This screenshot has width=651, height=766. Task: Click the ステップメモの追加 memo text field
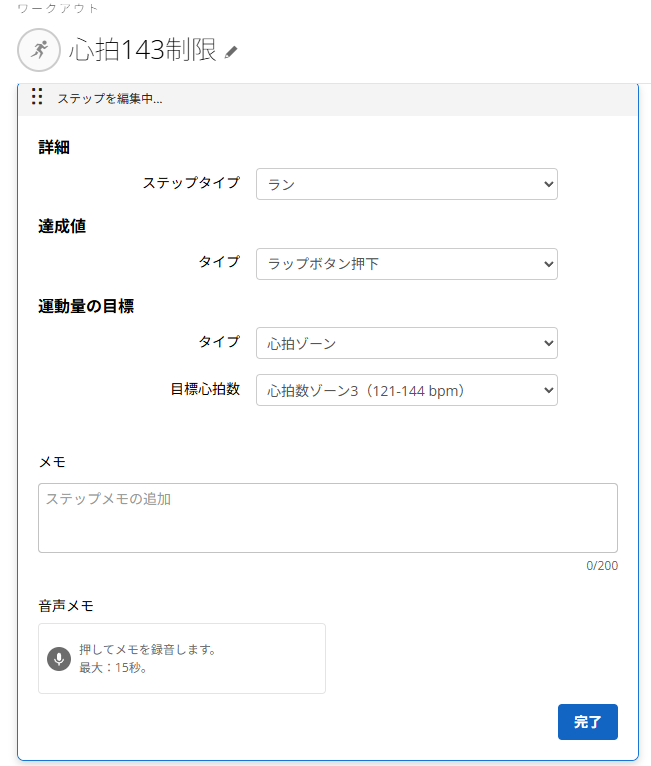(x=328, y=518)
